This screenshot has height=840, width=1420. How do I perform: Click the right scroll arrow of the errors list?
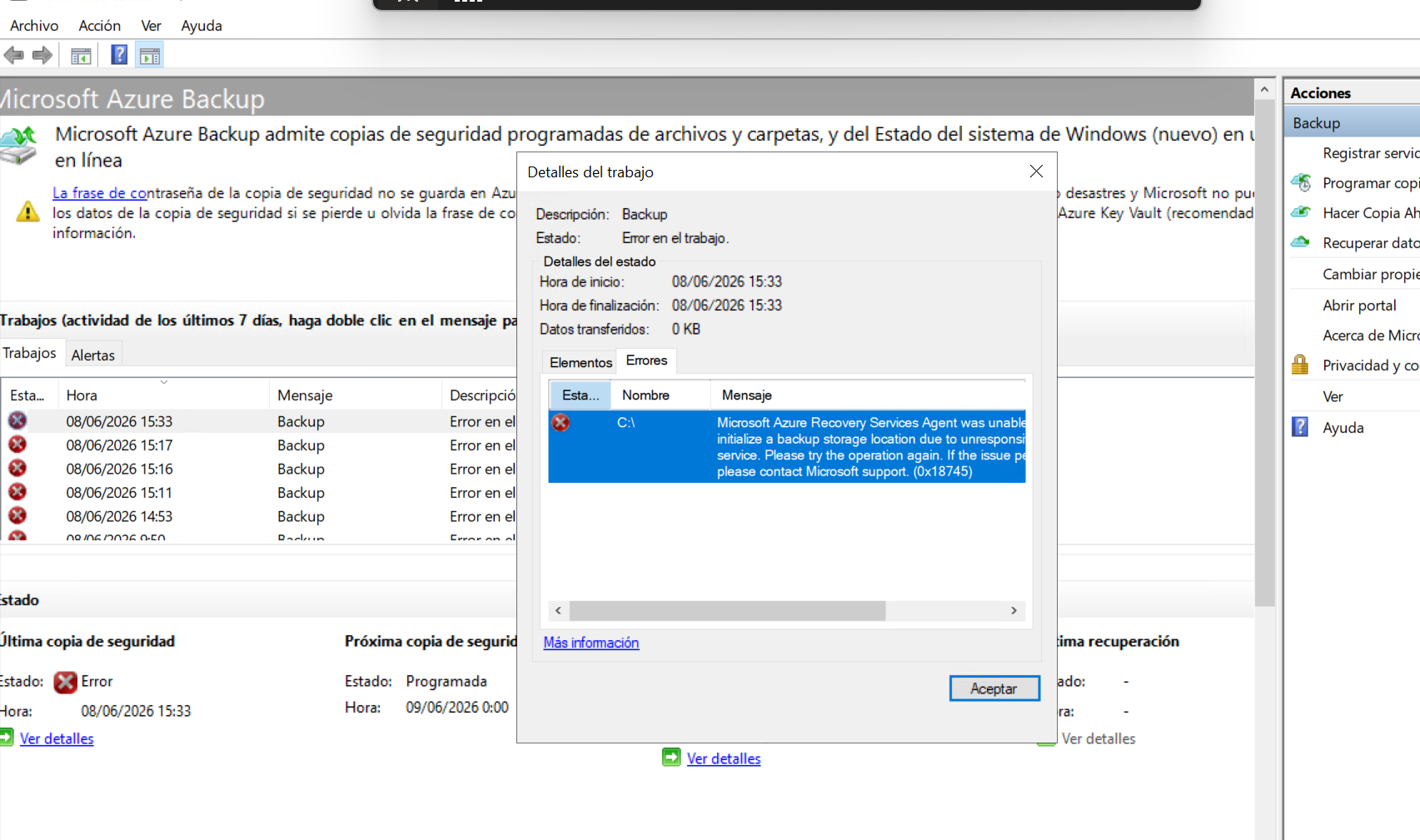[x=1014, y=611]
